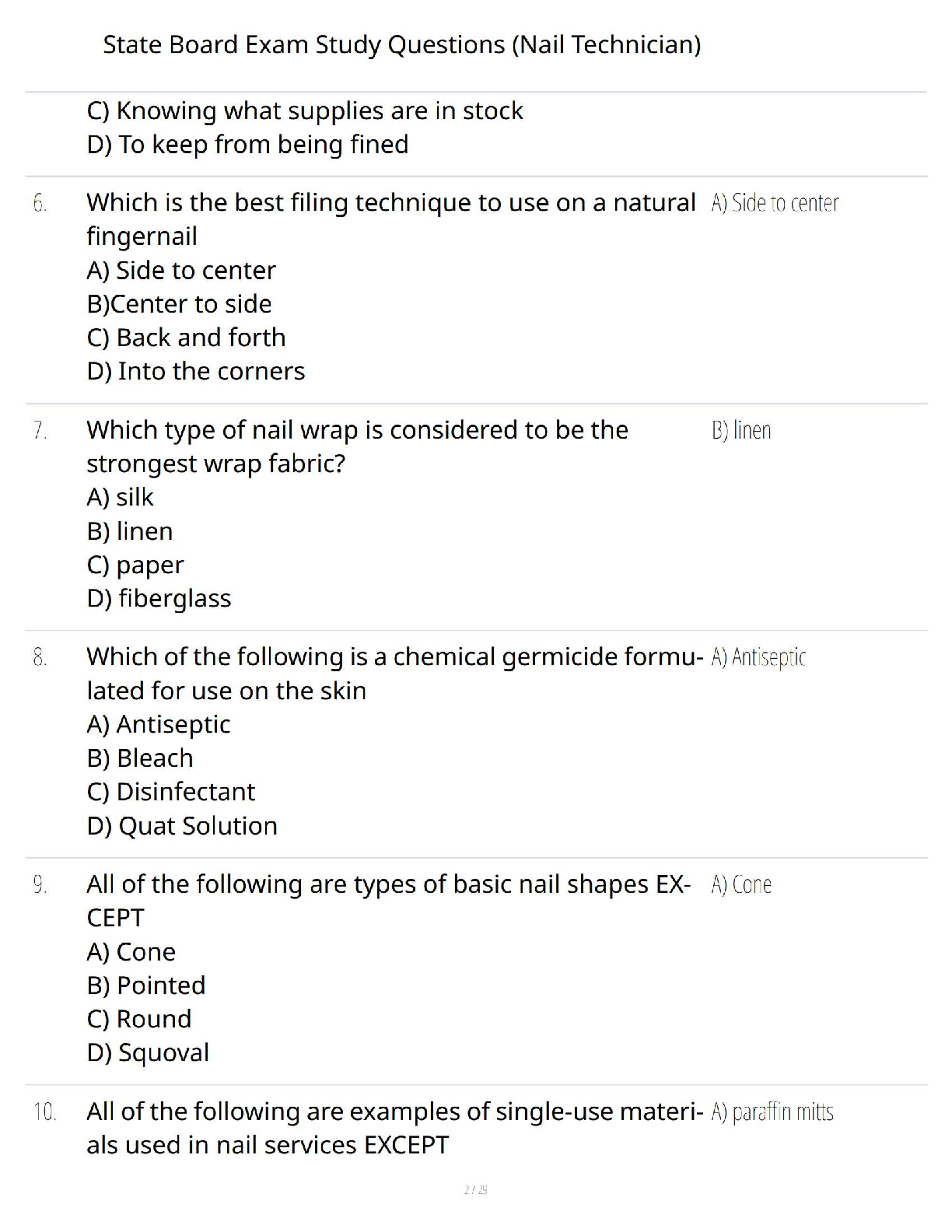The width and height of the screenshot is (952, 1232).
Task: Click the answer 'A) paraffin mitts' for question 10
Action: coord(772,1112)
